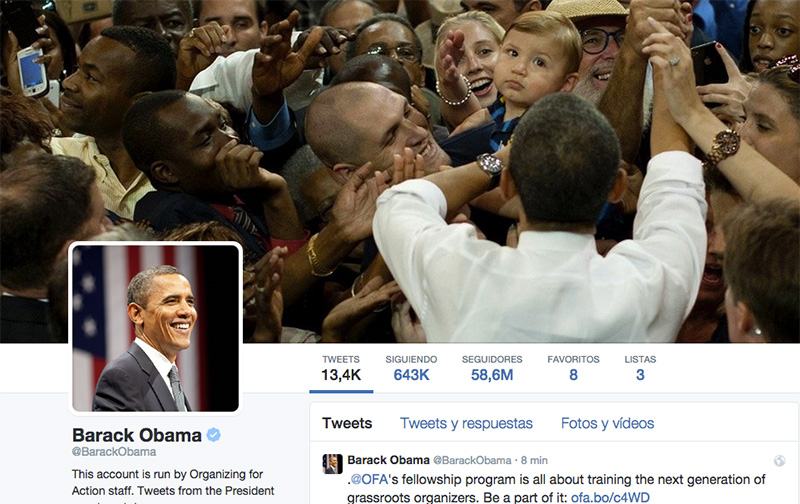Click the tweet author name Barack Obama
The image size is (800, 504).
[388, 460]
